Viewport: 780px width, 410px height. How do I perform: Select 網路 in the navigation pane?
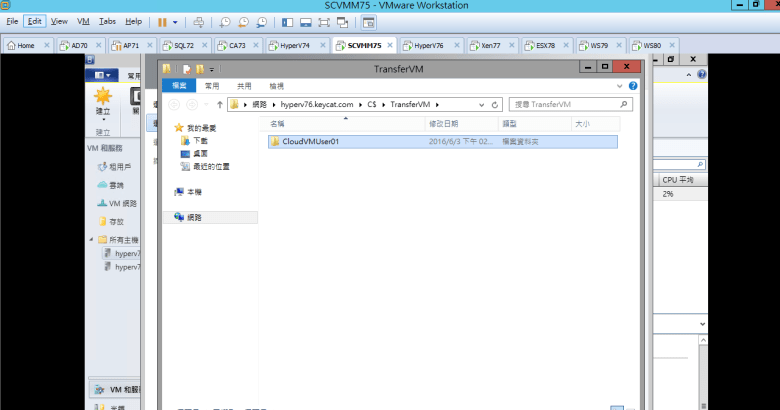(x=194, y=217)
